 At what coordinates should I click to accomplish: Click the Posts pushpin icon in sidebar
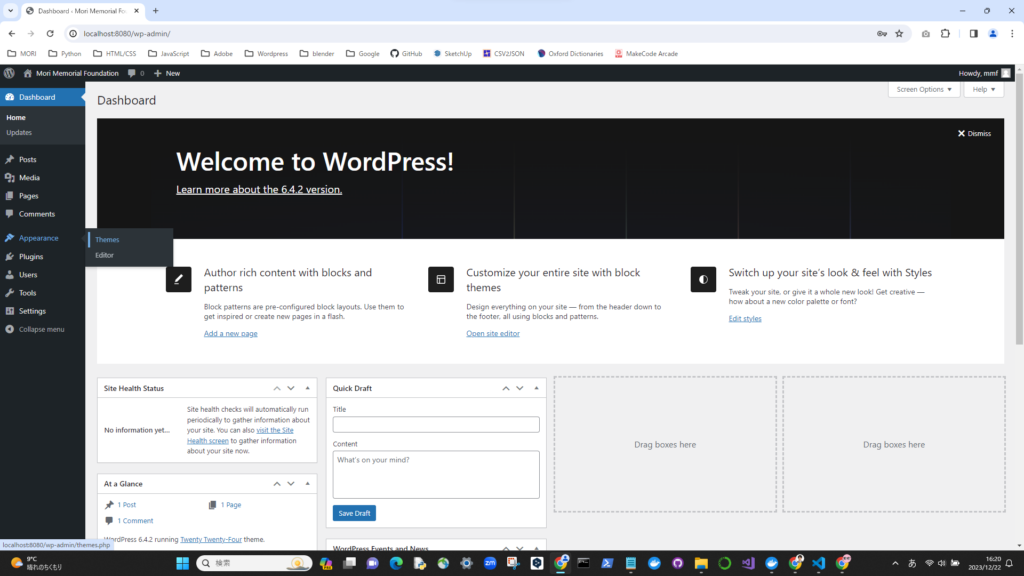(9, 159)
